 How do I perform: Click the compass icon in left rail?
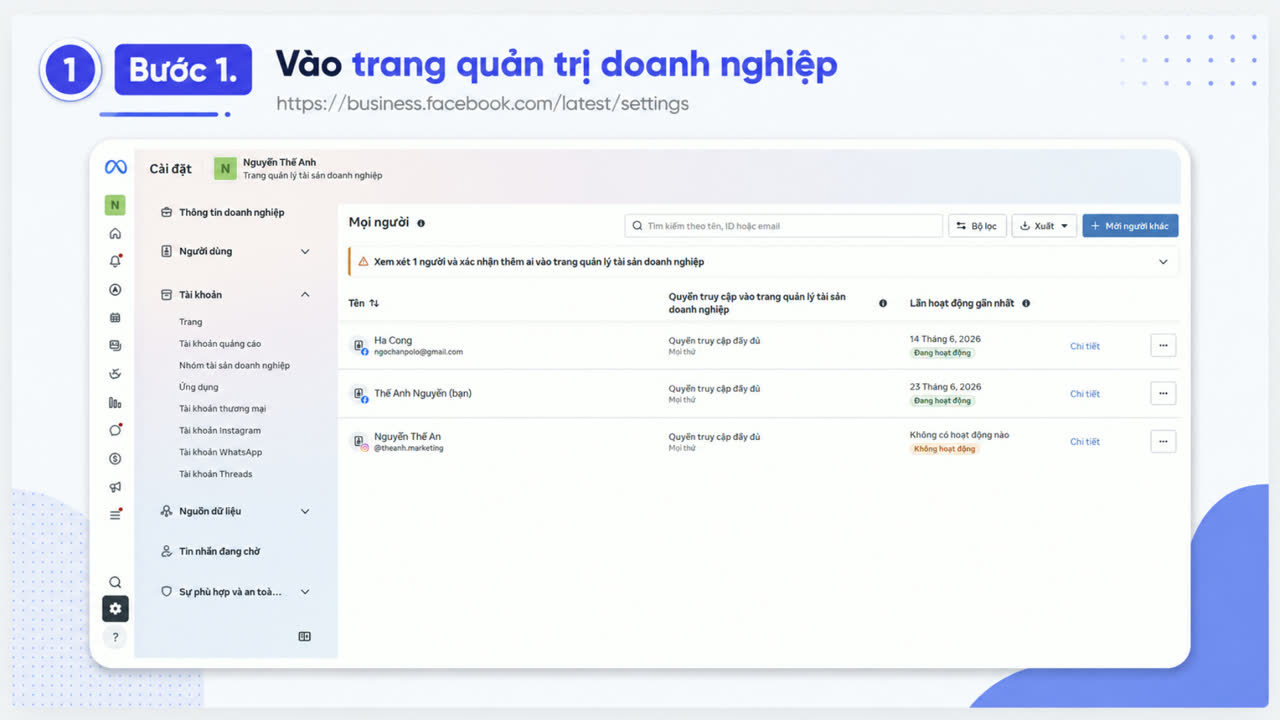pos(115,290)
